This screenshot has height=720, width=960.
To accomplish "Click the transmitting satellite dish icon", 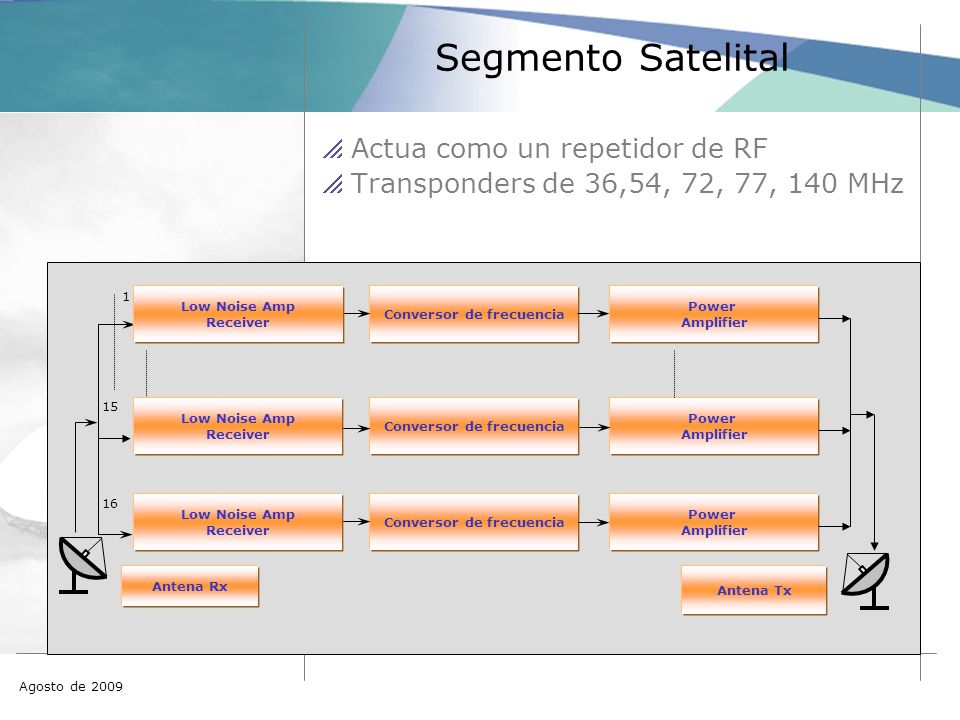I will 866,581.
